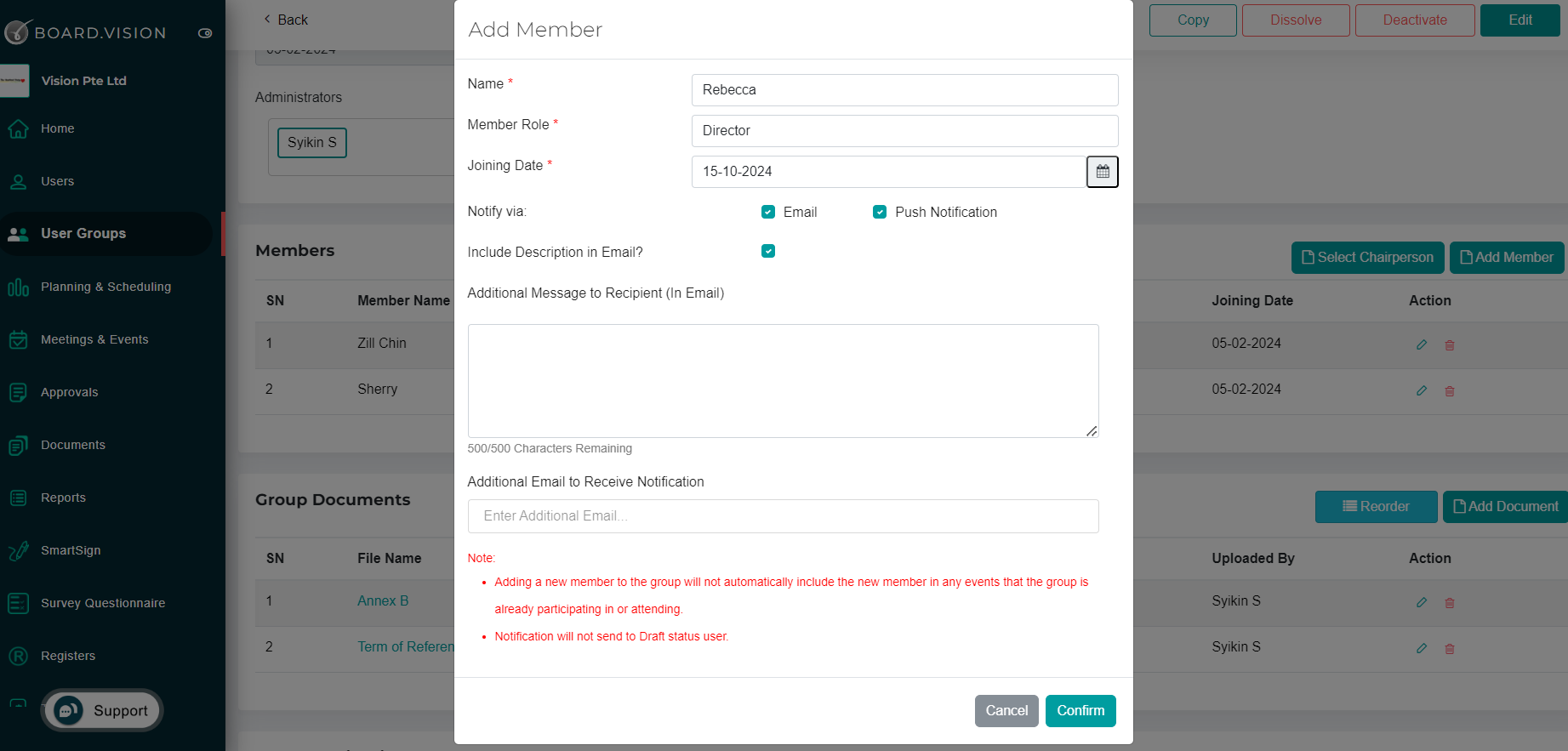1568x751 pixels.
Task: Click the Survey Questionnaire icon
Action: pos(18,604)
